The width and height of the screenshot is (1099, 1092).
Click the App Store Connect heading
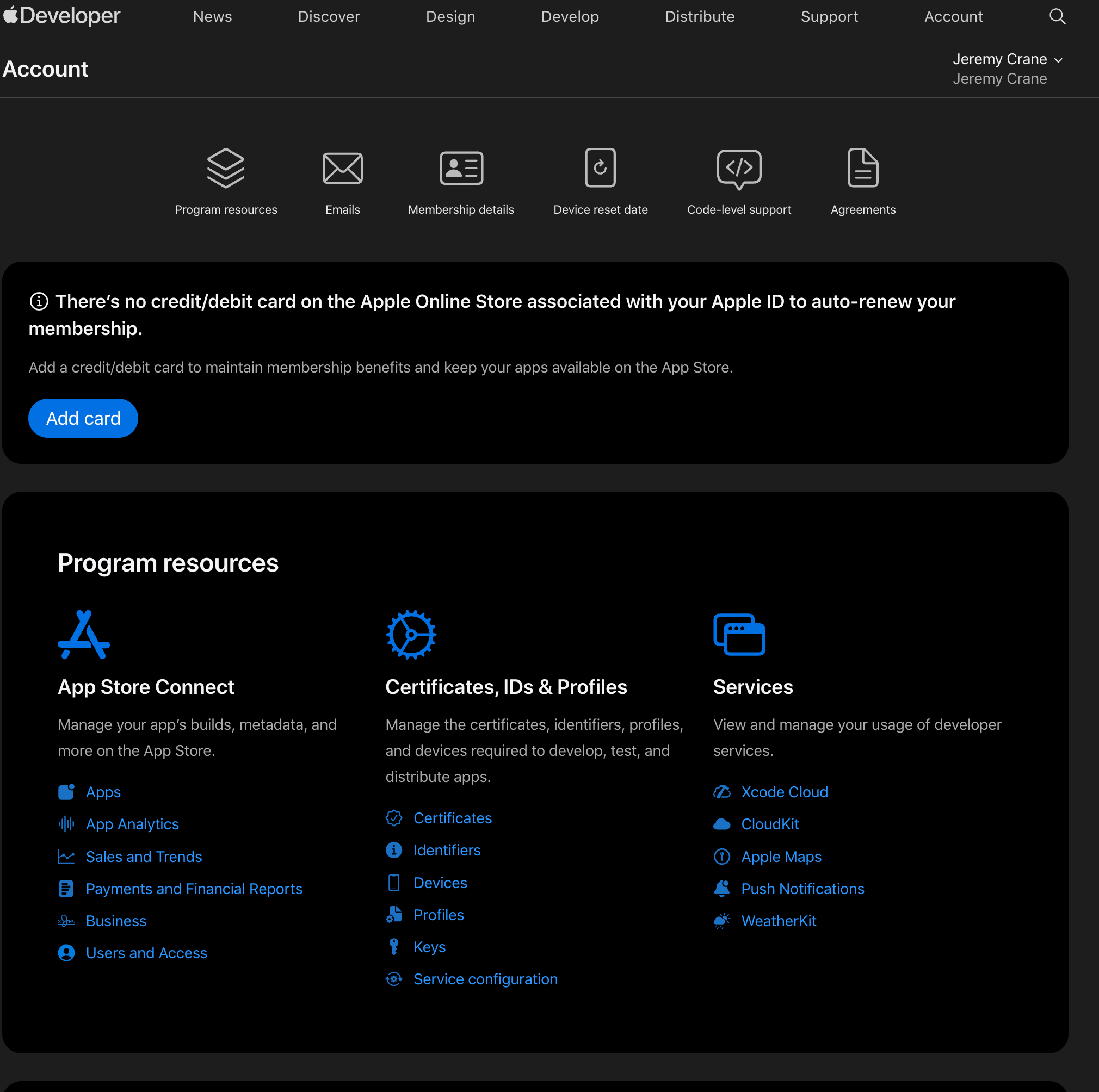tap(146, 687)
